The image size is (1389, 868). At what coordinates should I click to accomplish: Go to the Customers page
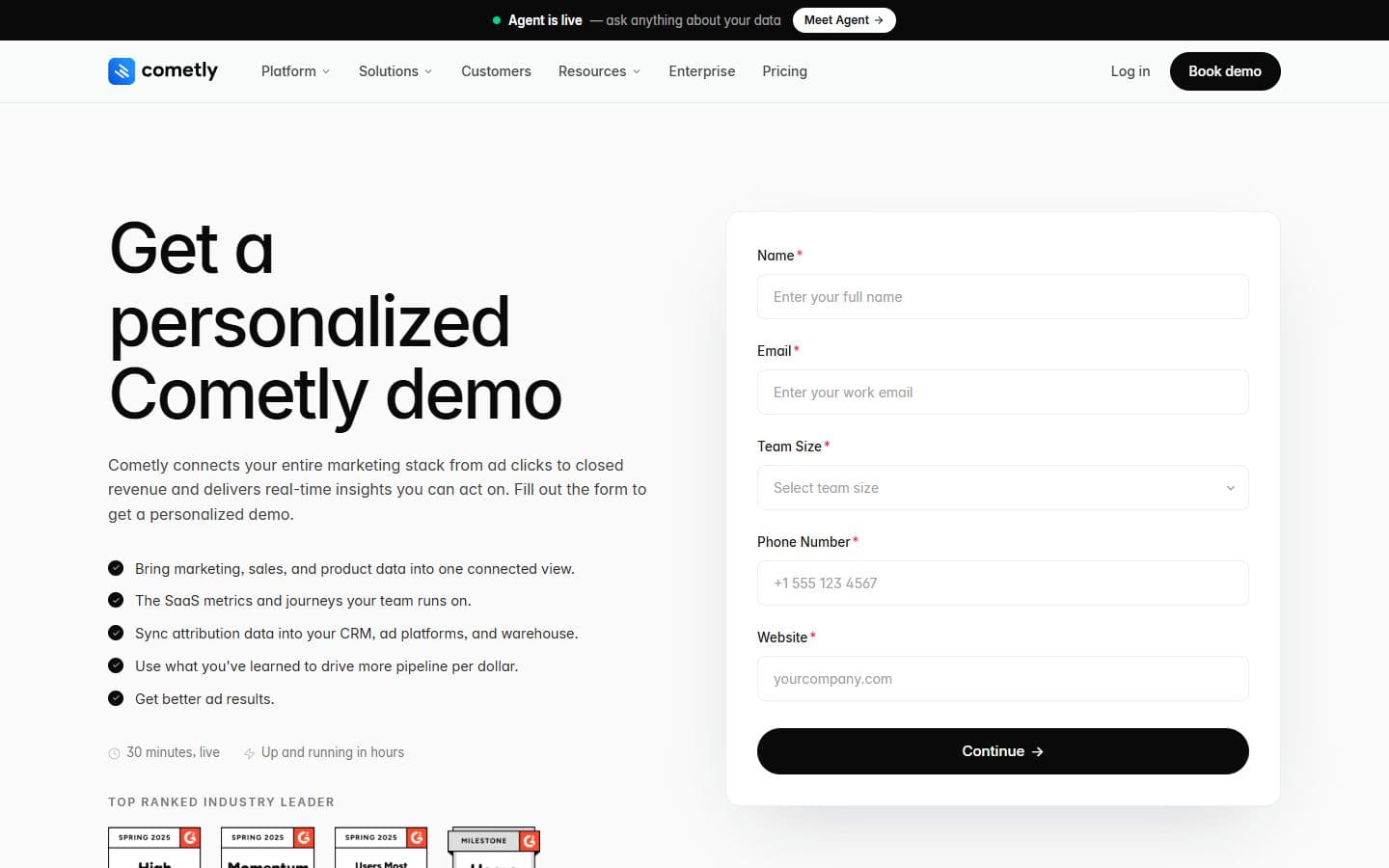496,71
